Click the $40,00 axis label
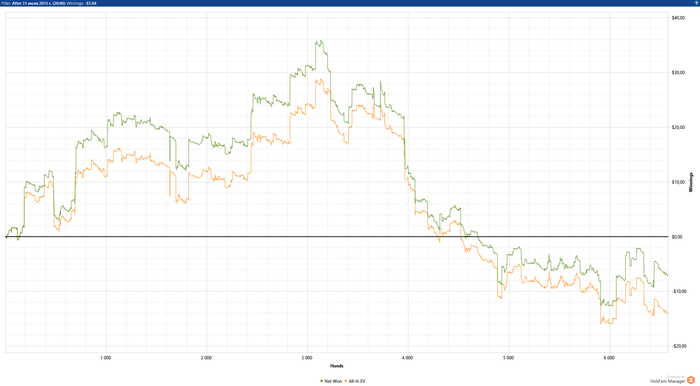 point(678,18)
